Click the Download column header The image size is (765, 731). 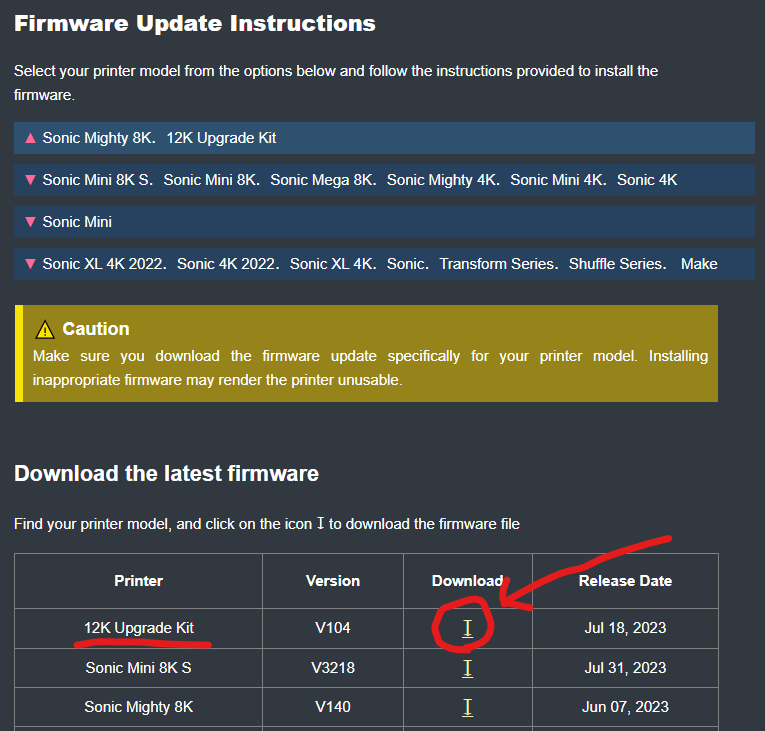point(467,581)
